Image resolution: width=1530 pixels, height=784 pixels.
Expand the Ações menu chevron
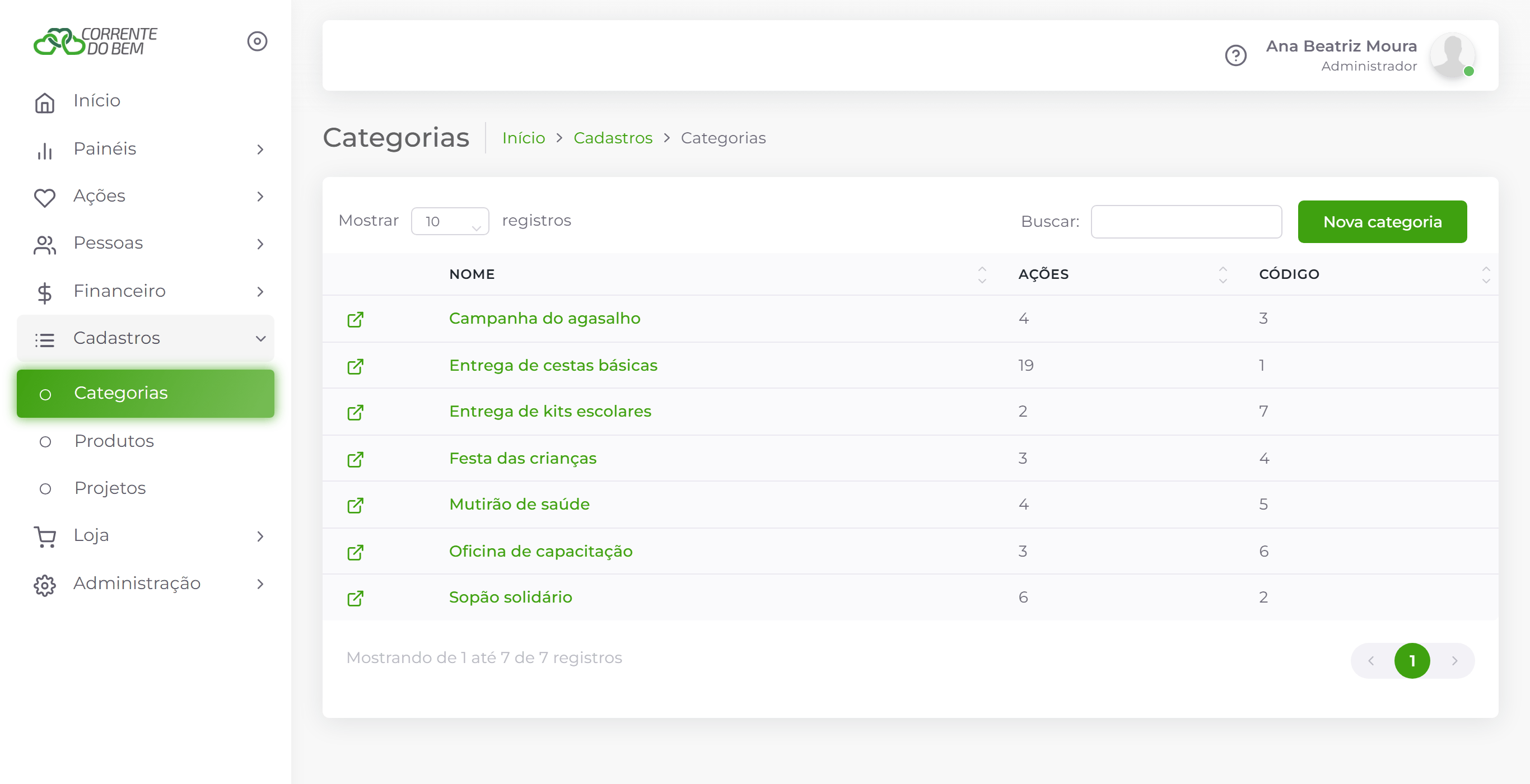pos(260,196)
